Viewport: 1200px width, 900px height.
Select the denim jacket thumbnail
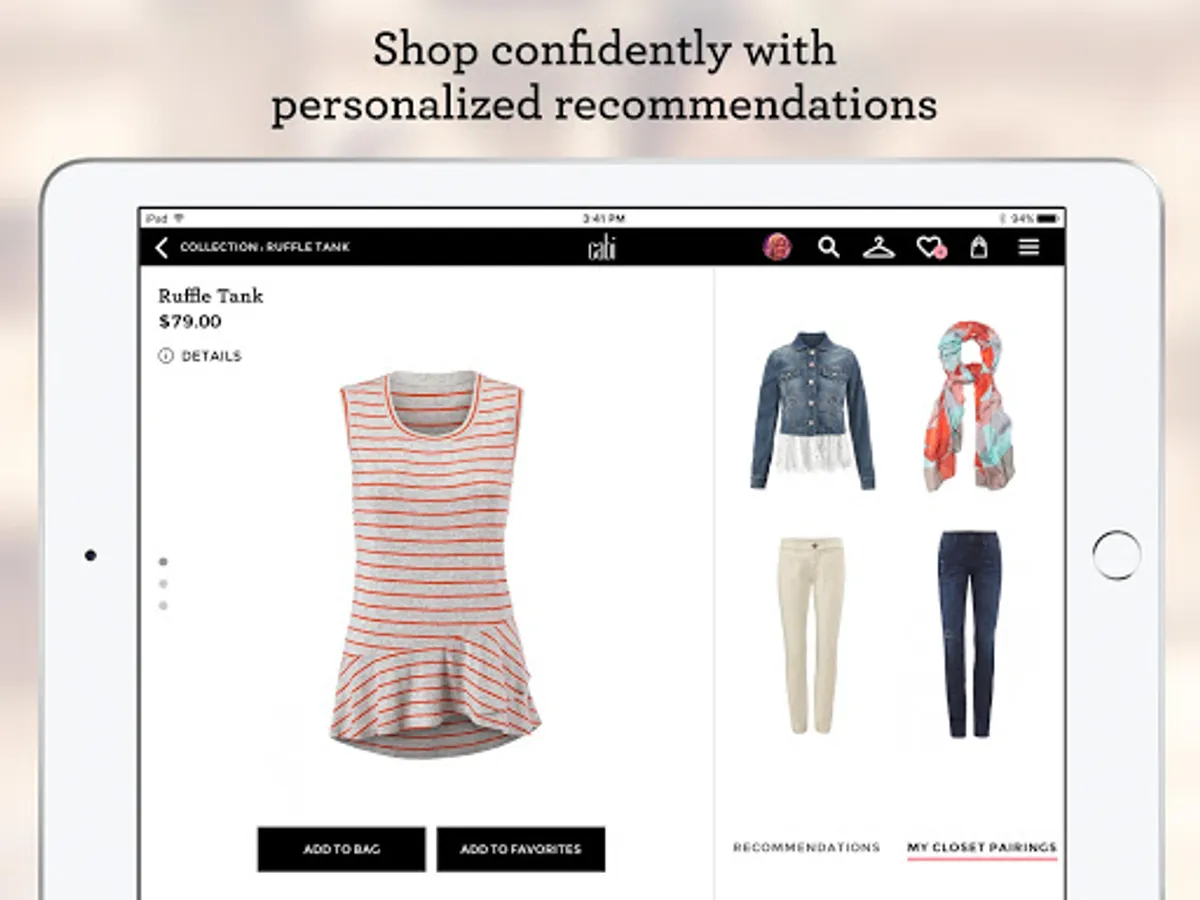click(x=812, y=410)
